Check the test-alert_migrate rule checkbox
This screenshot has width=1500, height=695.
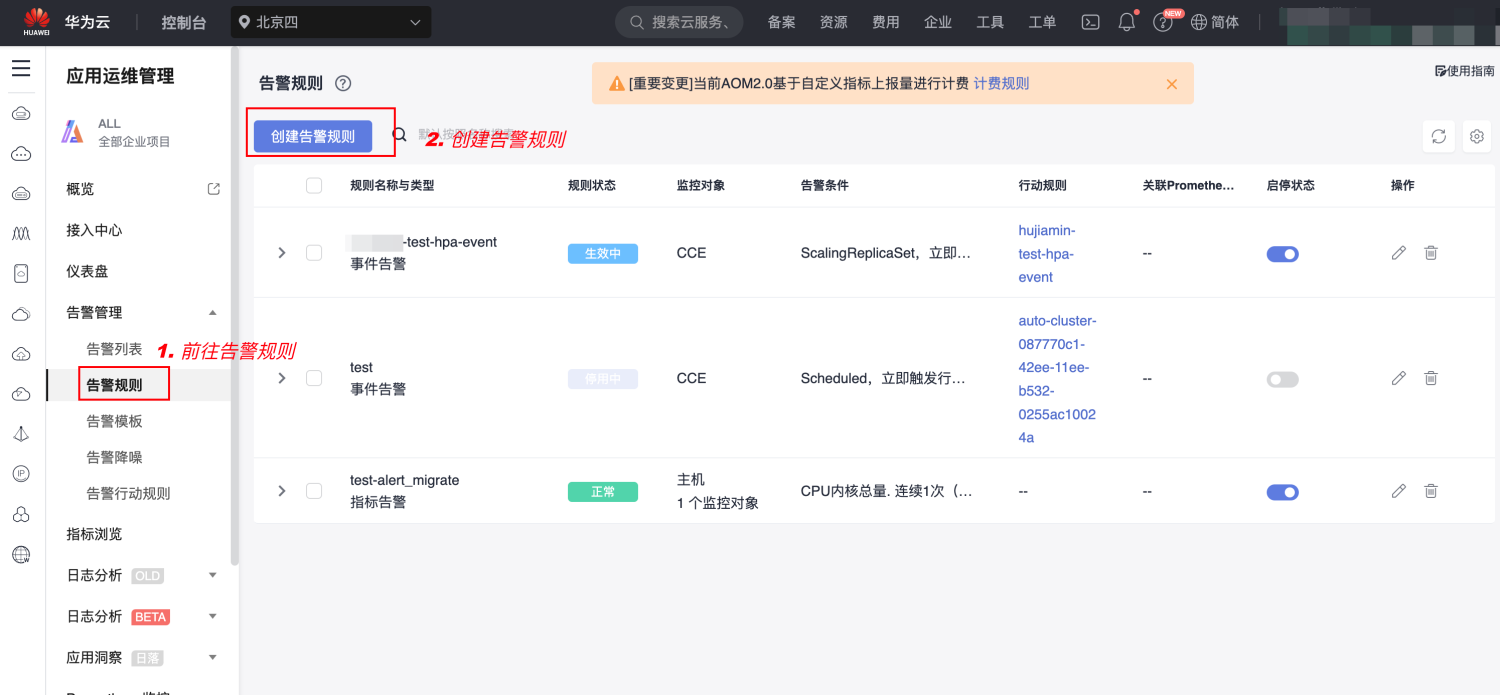click(x=314, y=491)
